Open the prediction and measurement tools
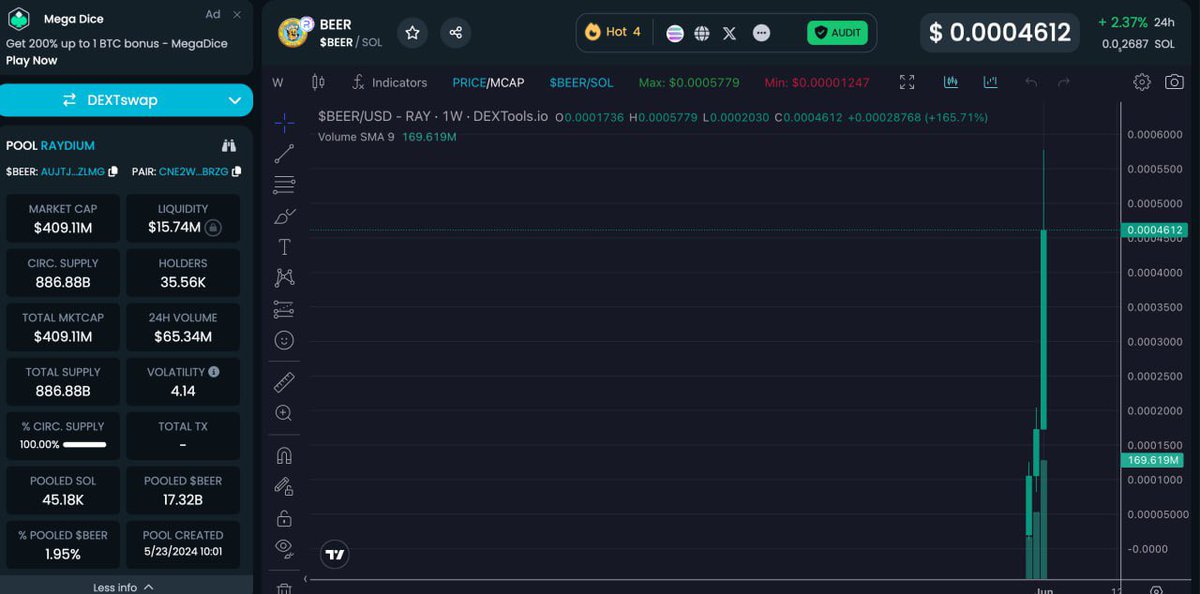Screen dimensions: 1200x594 [x=284, y=309]
